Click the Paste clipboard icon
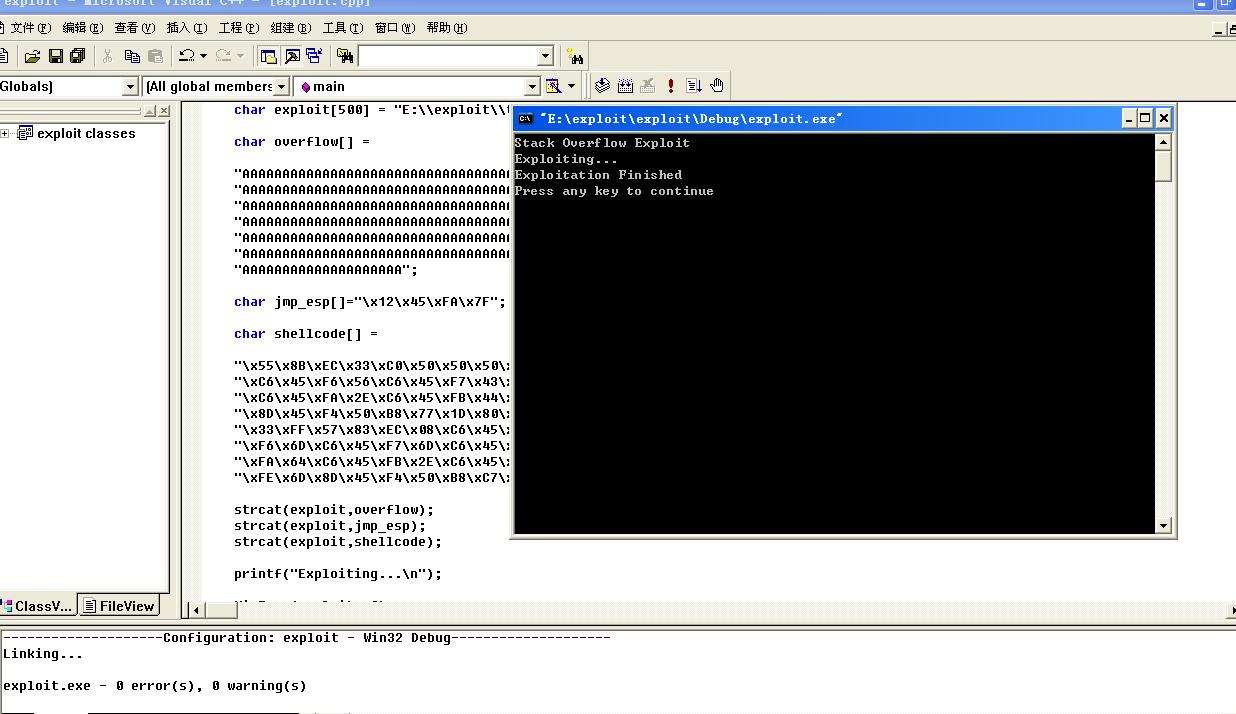 (x=155, y=56)
